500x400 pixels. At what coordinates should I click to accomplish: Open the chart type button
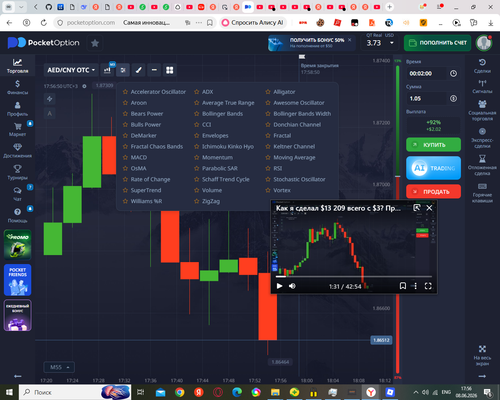pyautogui.click(x=107, y=70)
